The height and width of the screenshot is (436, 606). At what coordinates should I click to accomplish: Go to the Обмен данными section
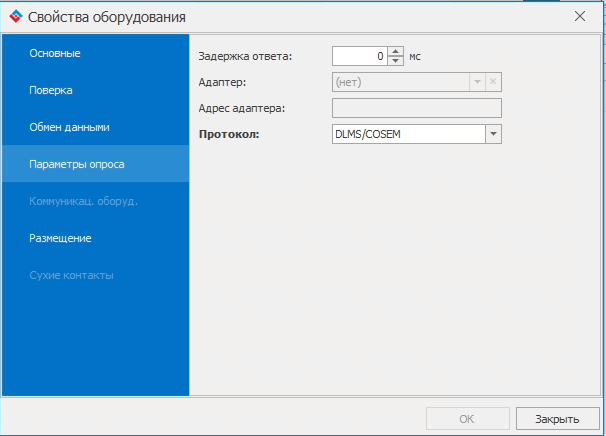click(x=69, y=127)
